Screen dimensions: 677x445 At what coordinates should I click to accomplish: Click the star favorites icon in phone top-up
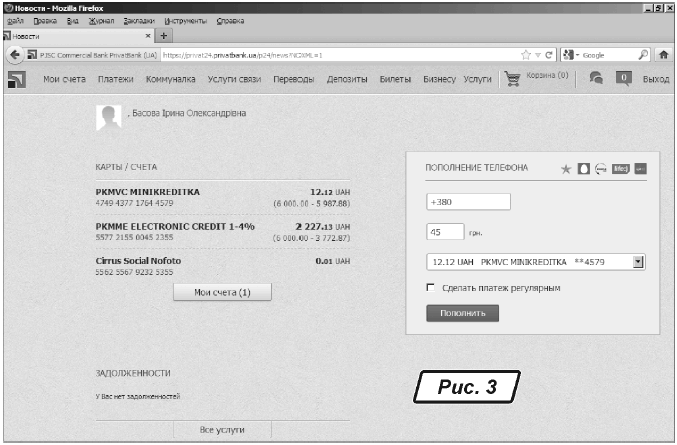point(565,168)
